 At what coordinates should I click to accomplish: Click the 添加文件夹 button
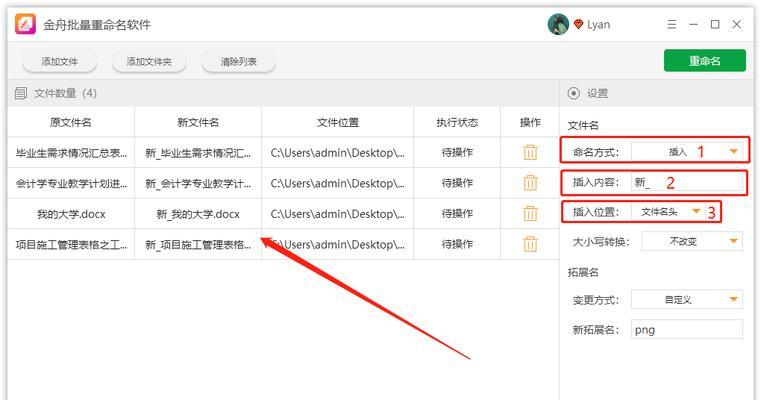149,62
